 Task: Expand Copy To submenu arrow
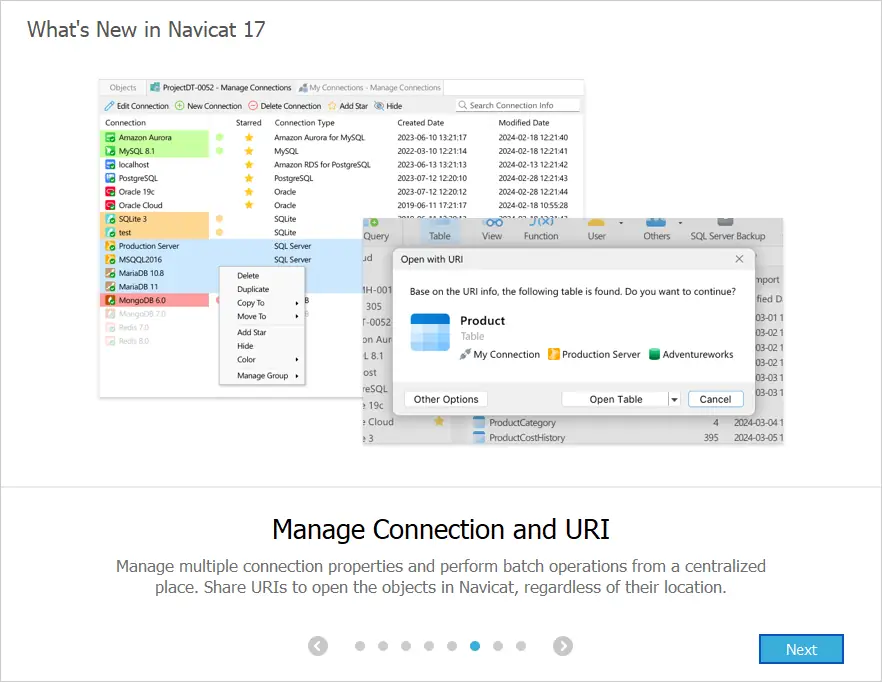[x=296, y=303]
